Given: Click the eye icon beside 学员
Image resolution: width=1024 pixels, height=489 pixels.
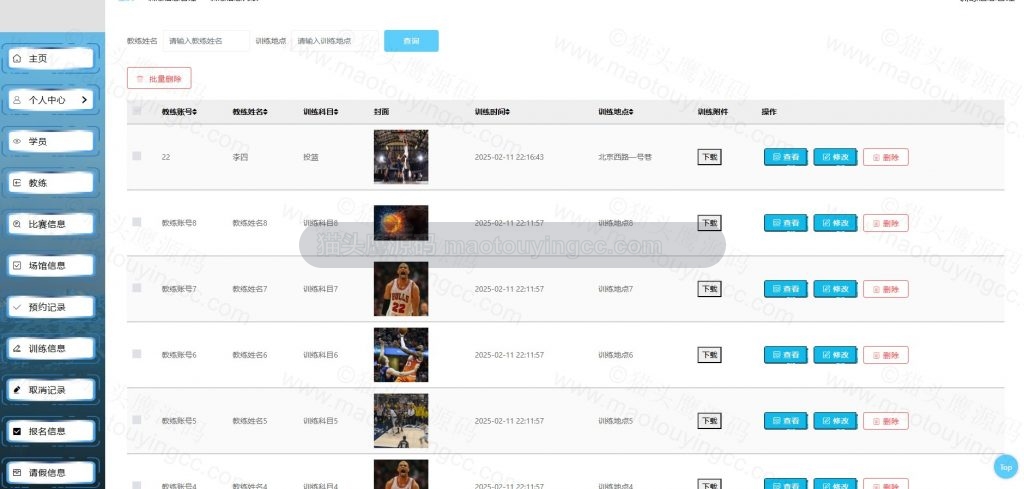Looking at the screenshot, I should (x=17, y=141).
